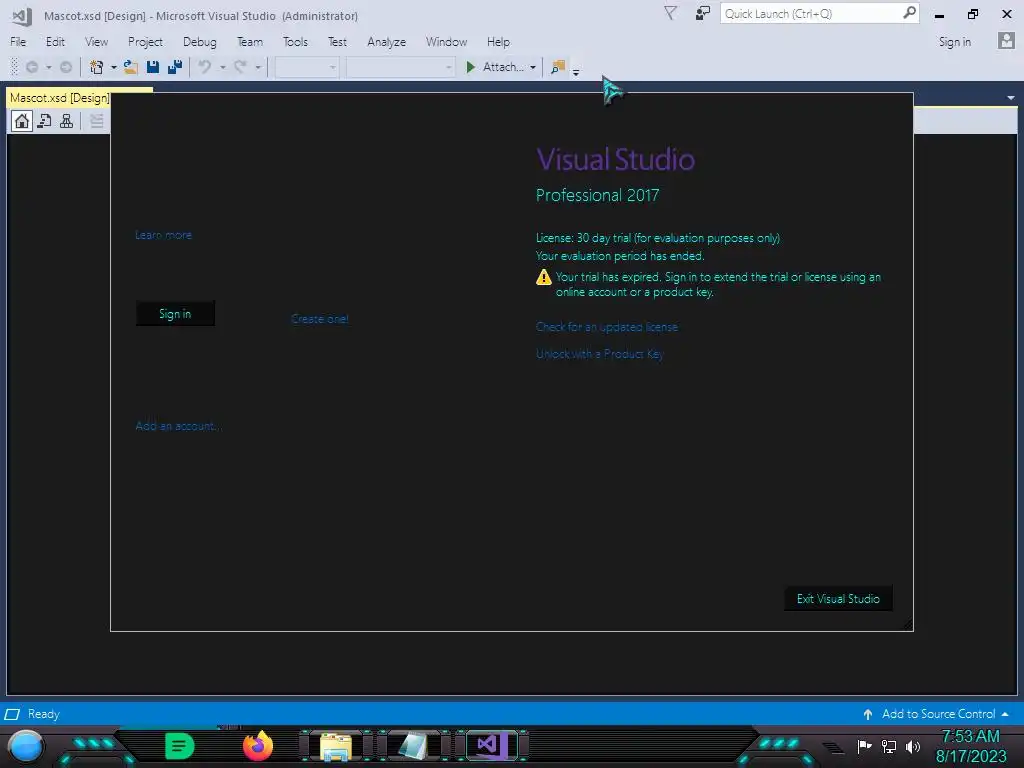This screenshot has height=768, width=1024.
Task: Click the Navigate Forward arrow icon
Action: click(x=65, y=67)
